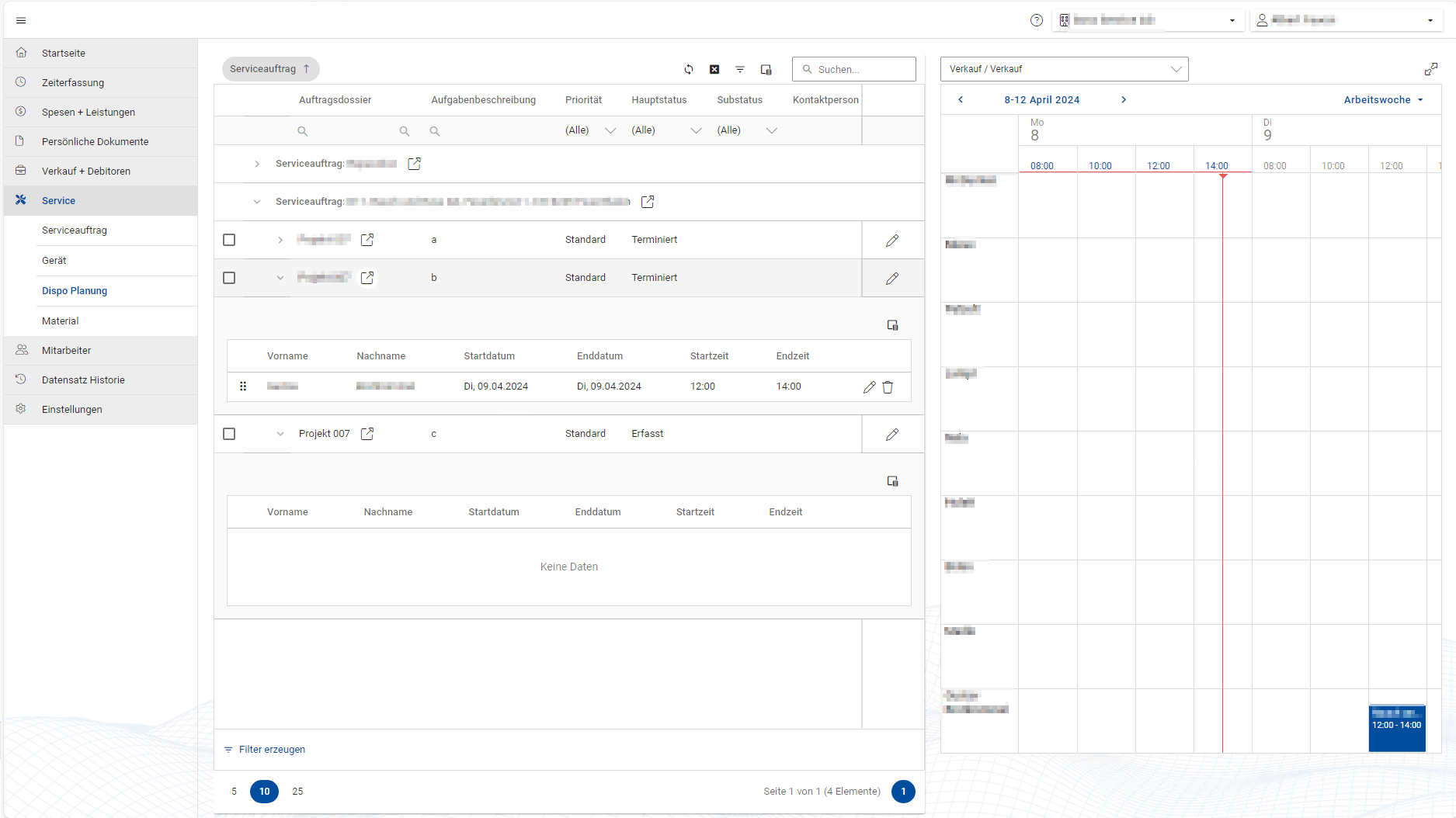This screenshot has width=1456, height=818.
Task: Set page size to 25
Action: [x=297, y=792]
